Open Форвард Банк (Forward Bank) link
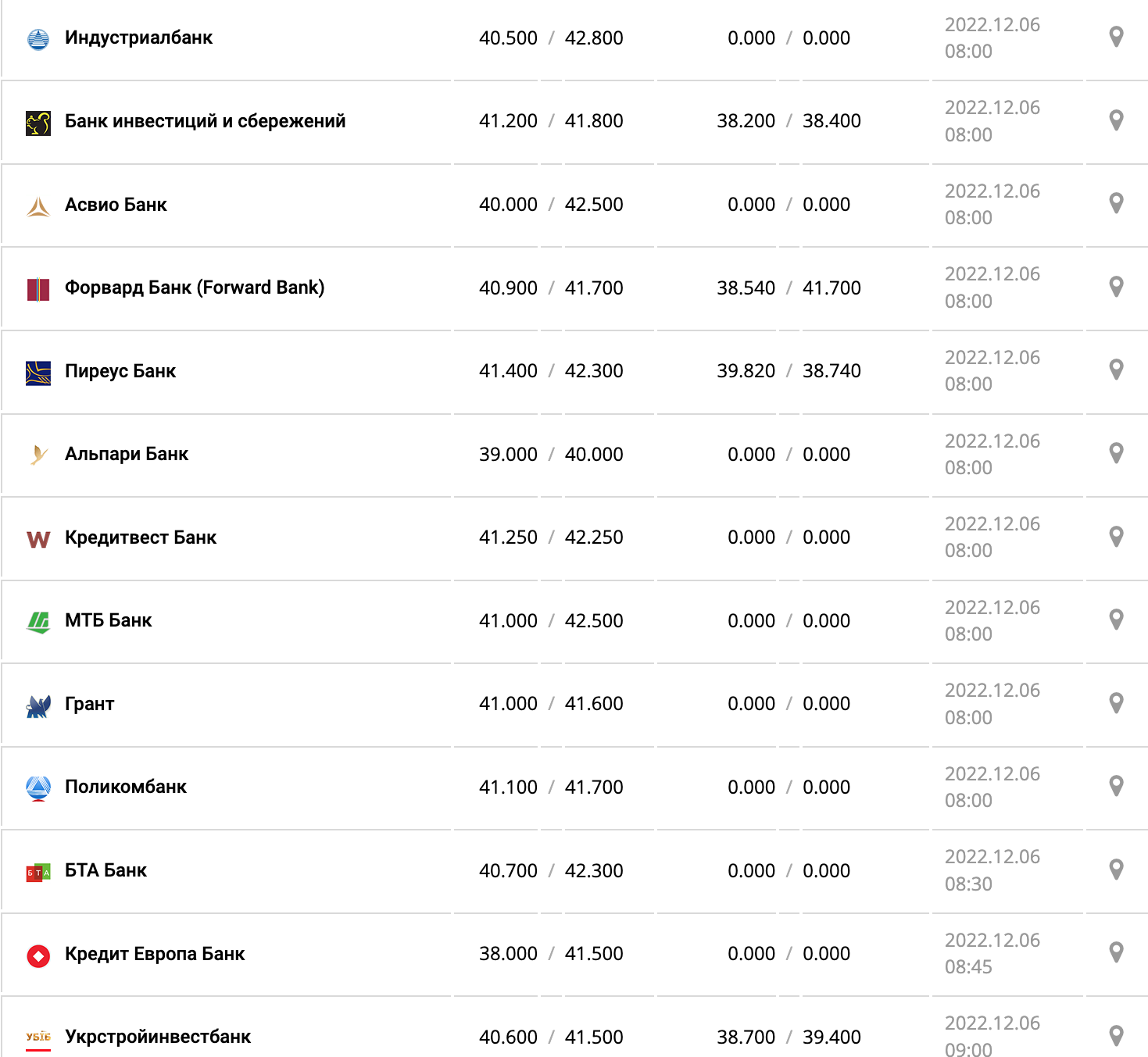Screen dimensions: 1148x1057 194,287
